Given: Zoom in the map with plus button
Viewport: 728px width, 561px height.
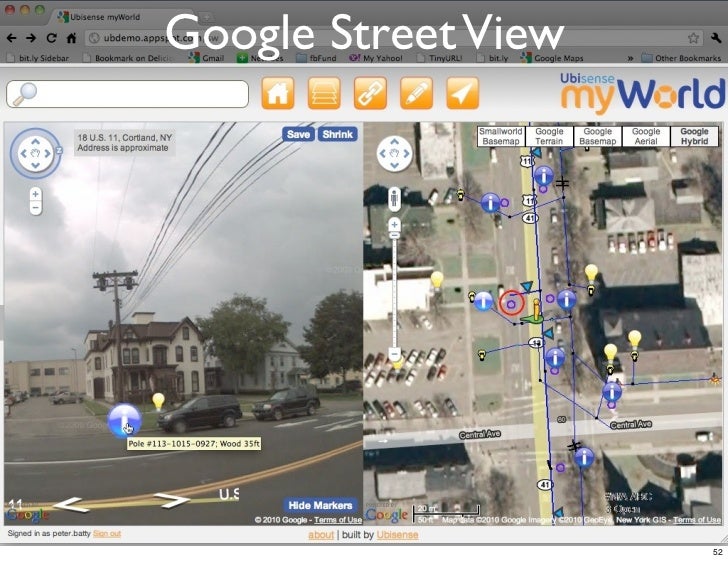Looking at the screenshot, I should coord(394,225).
